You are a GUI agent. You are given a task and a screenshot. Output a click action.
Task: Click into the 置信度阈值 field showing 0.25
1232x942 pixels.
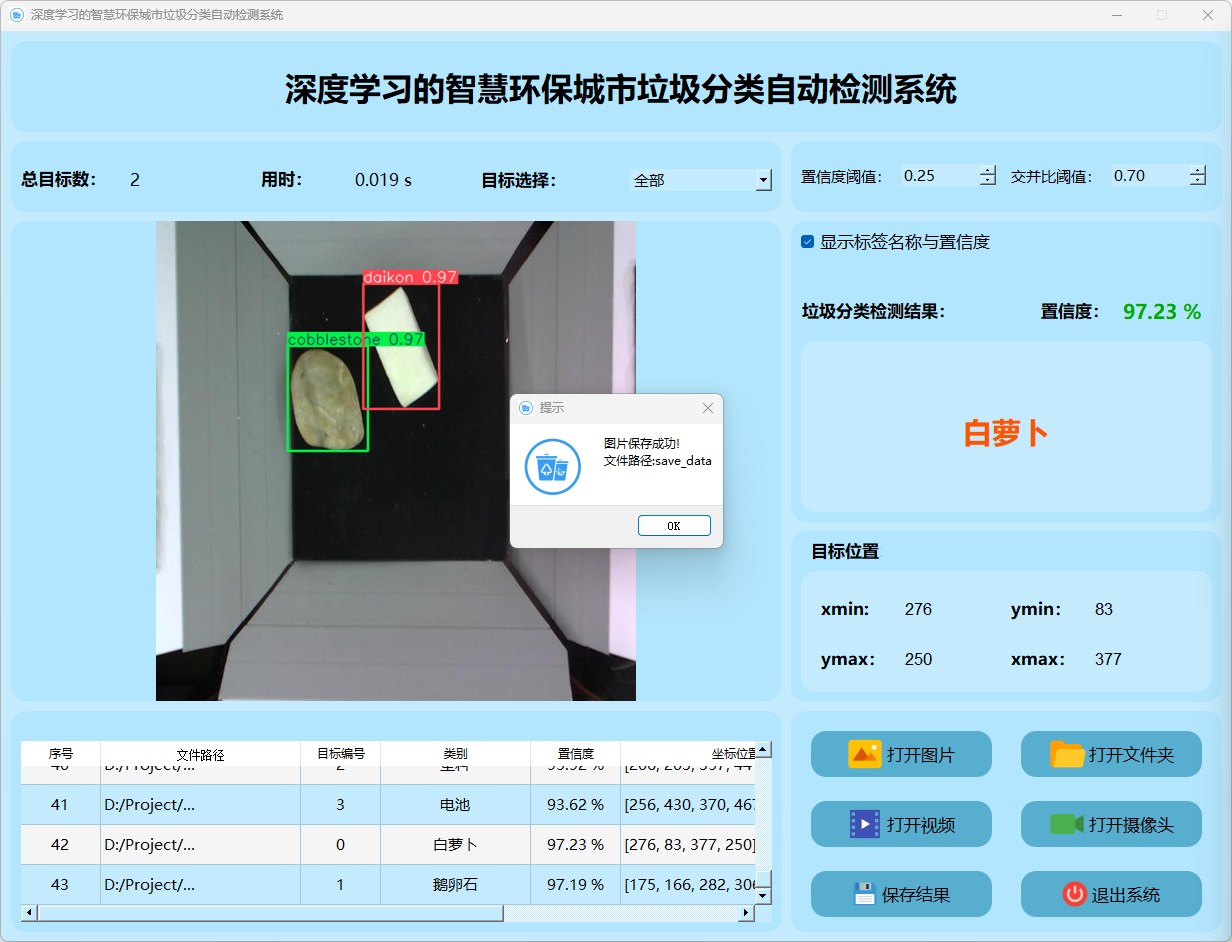point(938,176)
